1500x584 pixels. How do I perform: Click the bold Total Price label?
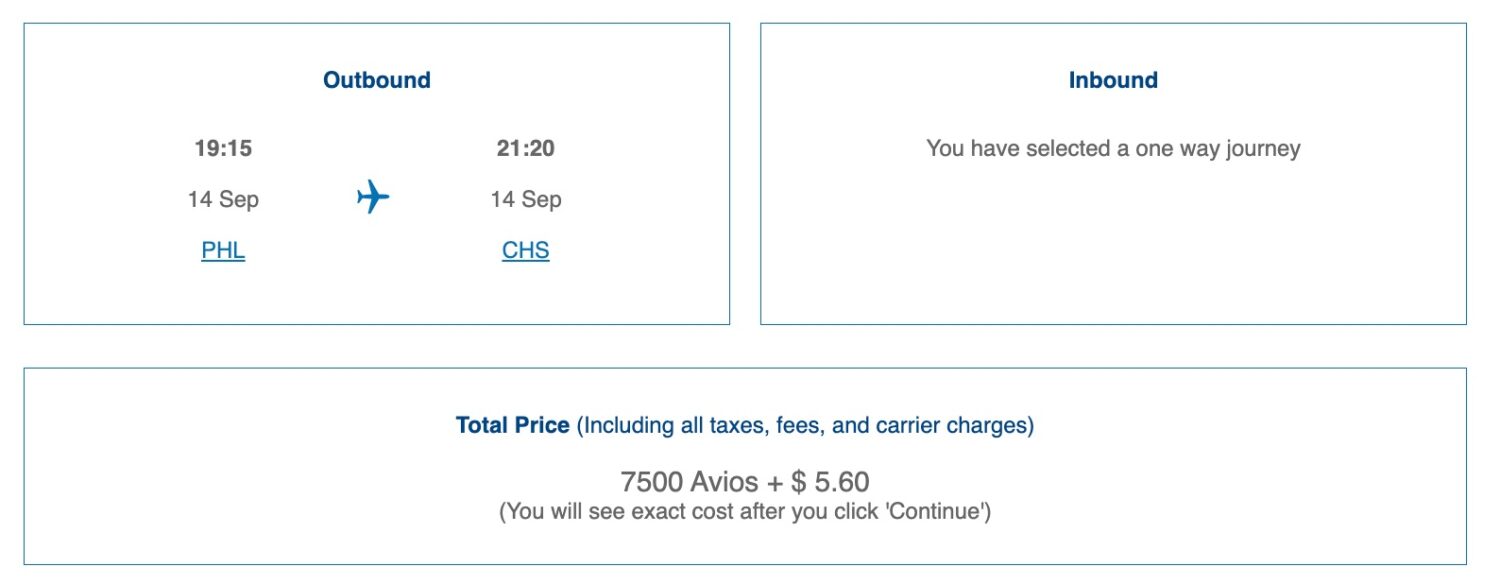(x=513, y=425)
